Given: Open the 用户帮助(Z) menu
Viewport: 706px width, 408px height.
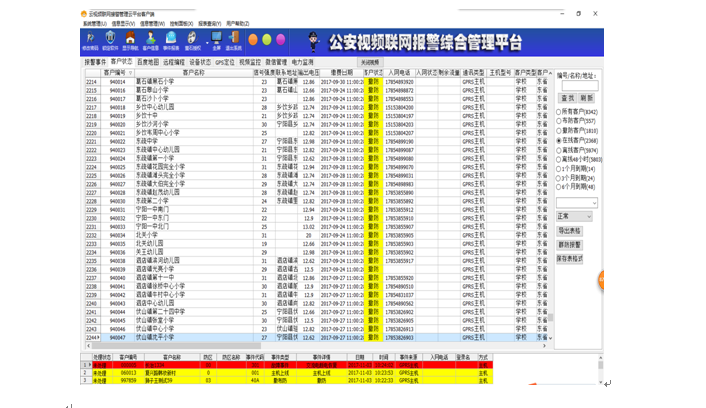Looking at the screenshot, I should [238, 23].
